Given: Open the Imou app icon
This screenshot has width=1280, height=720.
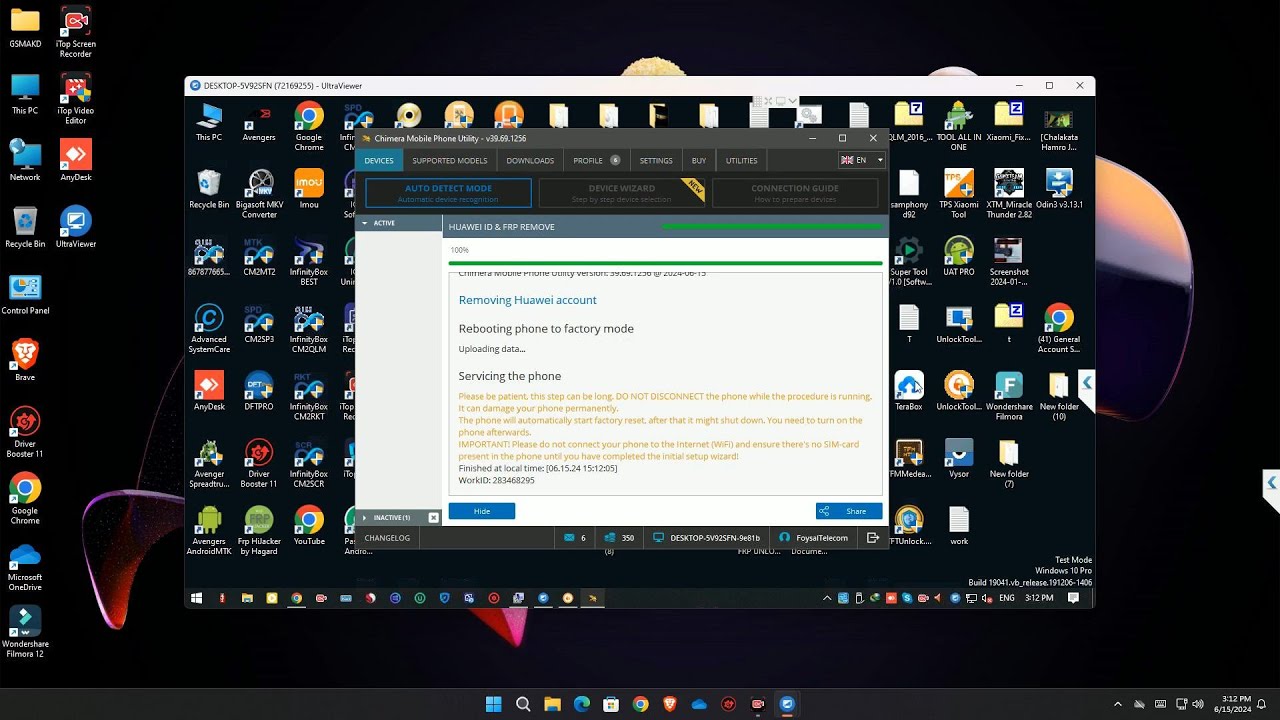Looking at the screenshot, I should click(309, 188).
